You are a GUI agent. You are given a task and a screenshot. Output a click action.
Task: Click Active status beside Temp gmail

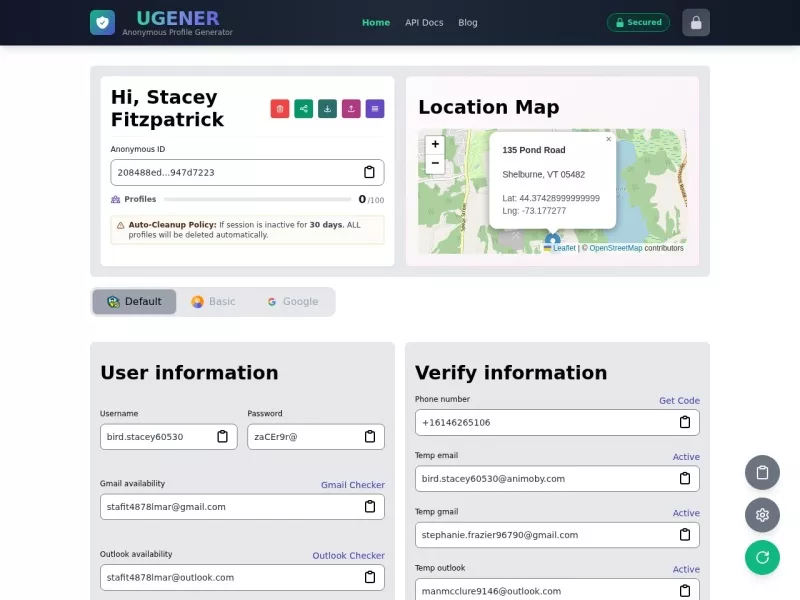click(686, 513)
